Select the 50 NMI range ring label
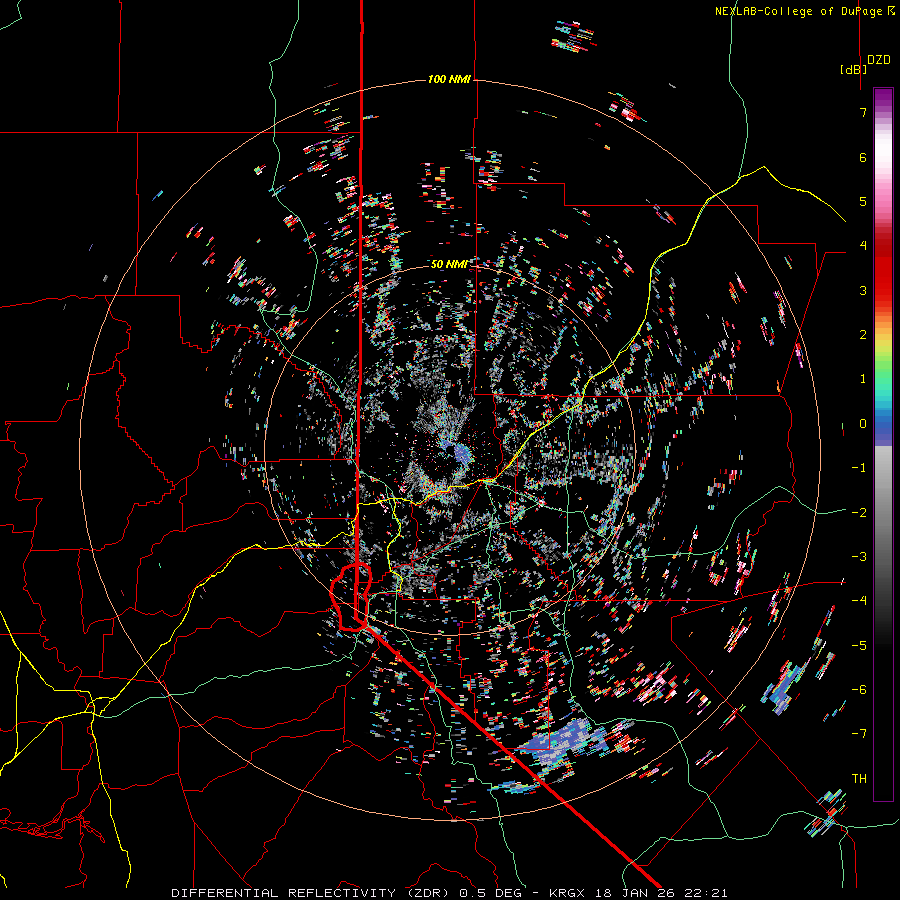The width and height of the screenshot is (900, 900). pyautogui.click(x=449, y=264)
